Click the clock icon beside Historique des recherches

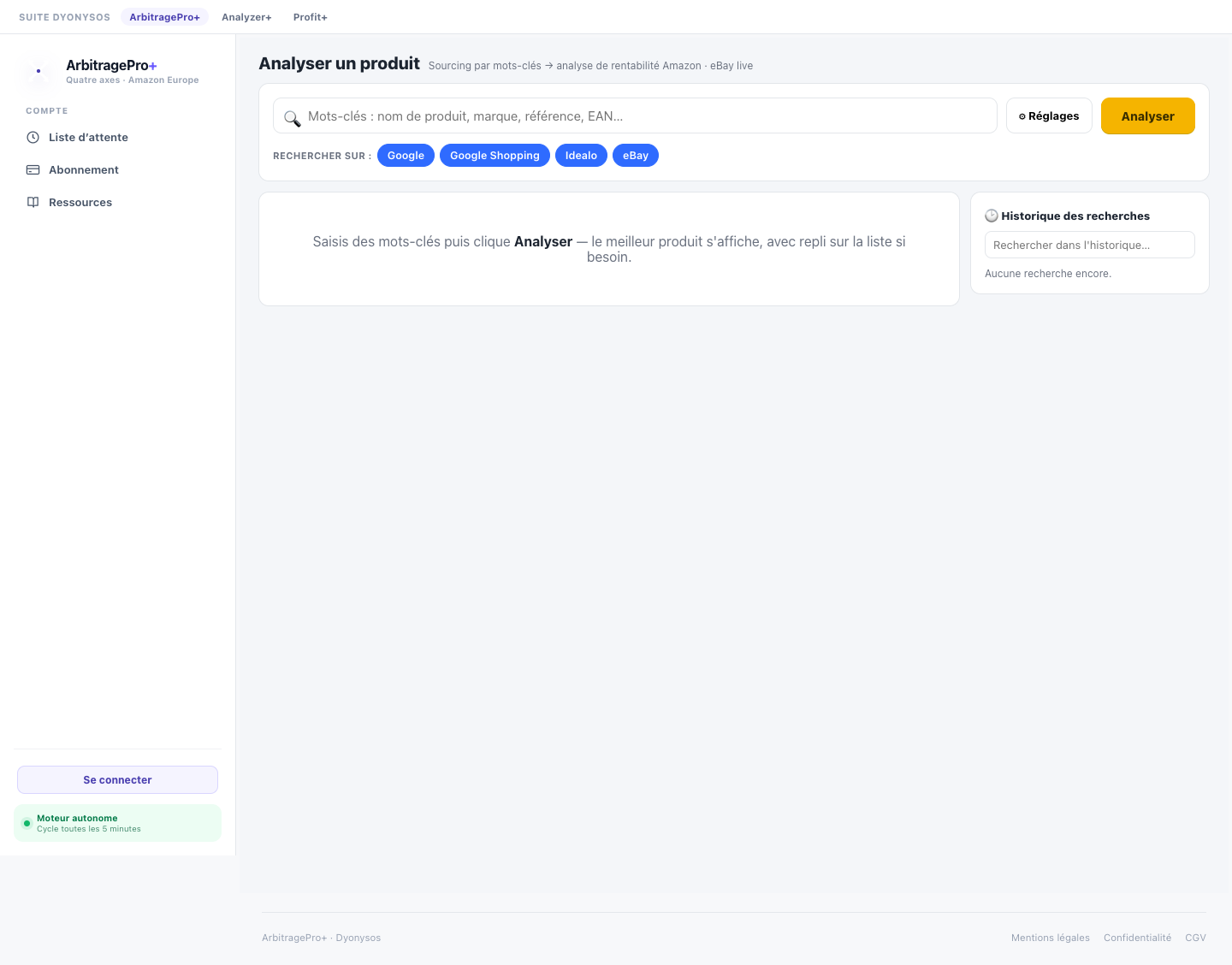pyautogui.click(x=992, y=216)
